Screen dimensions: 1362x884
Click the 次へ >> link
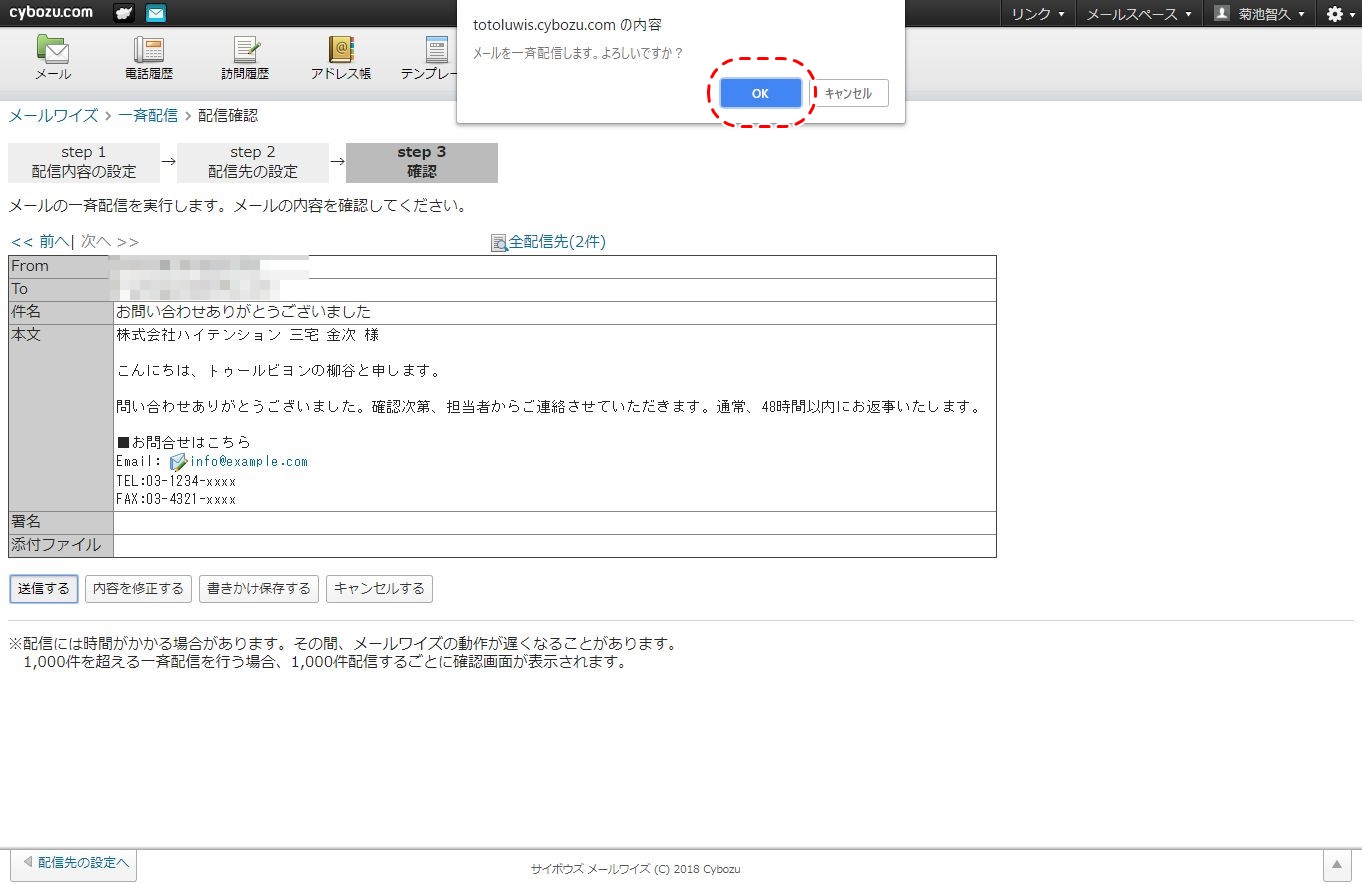110,241
